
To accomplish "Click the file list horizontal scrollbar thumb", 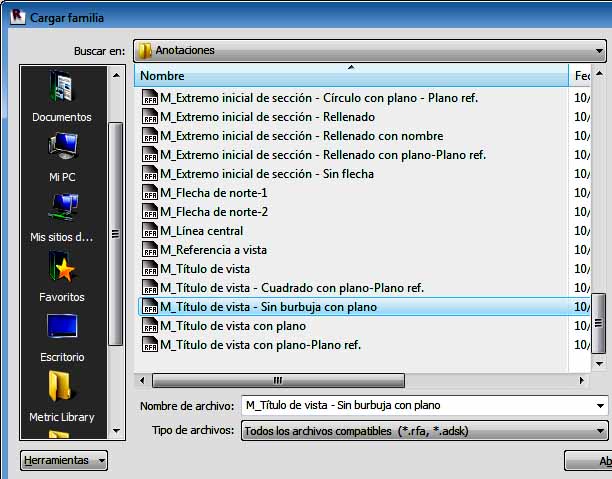I will pos(278,380).
